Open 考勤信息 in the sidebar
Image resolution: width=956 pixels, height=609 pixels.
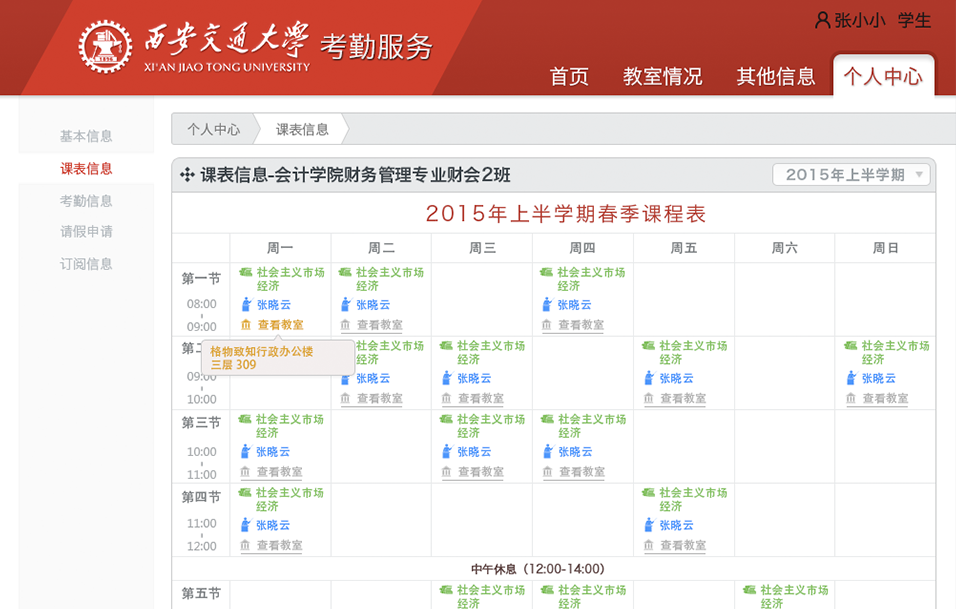(x=86, y=201)
